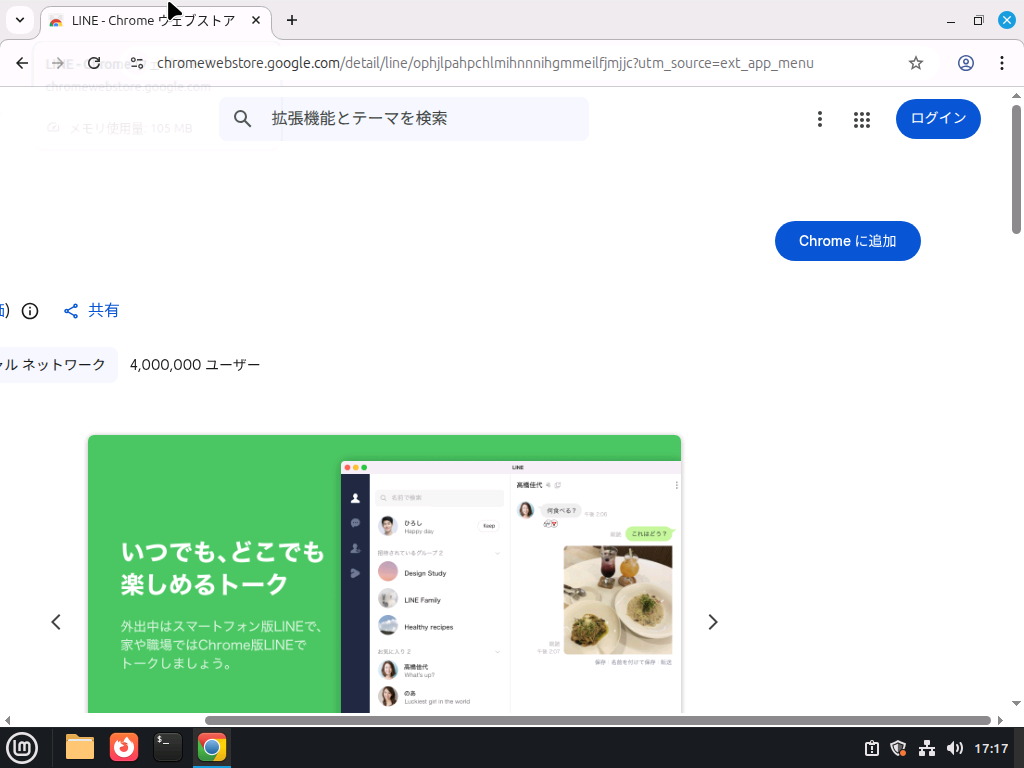Navigate back with the arrow icon
Screen dimensions: 1024x768
pos(21,62)
